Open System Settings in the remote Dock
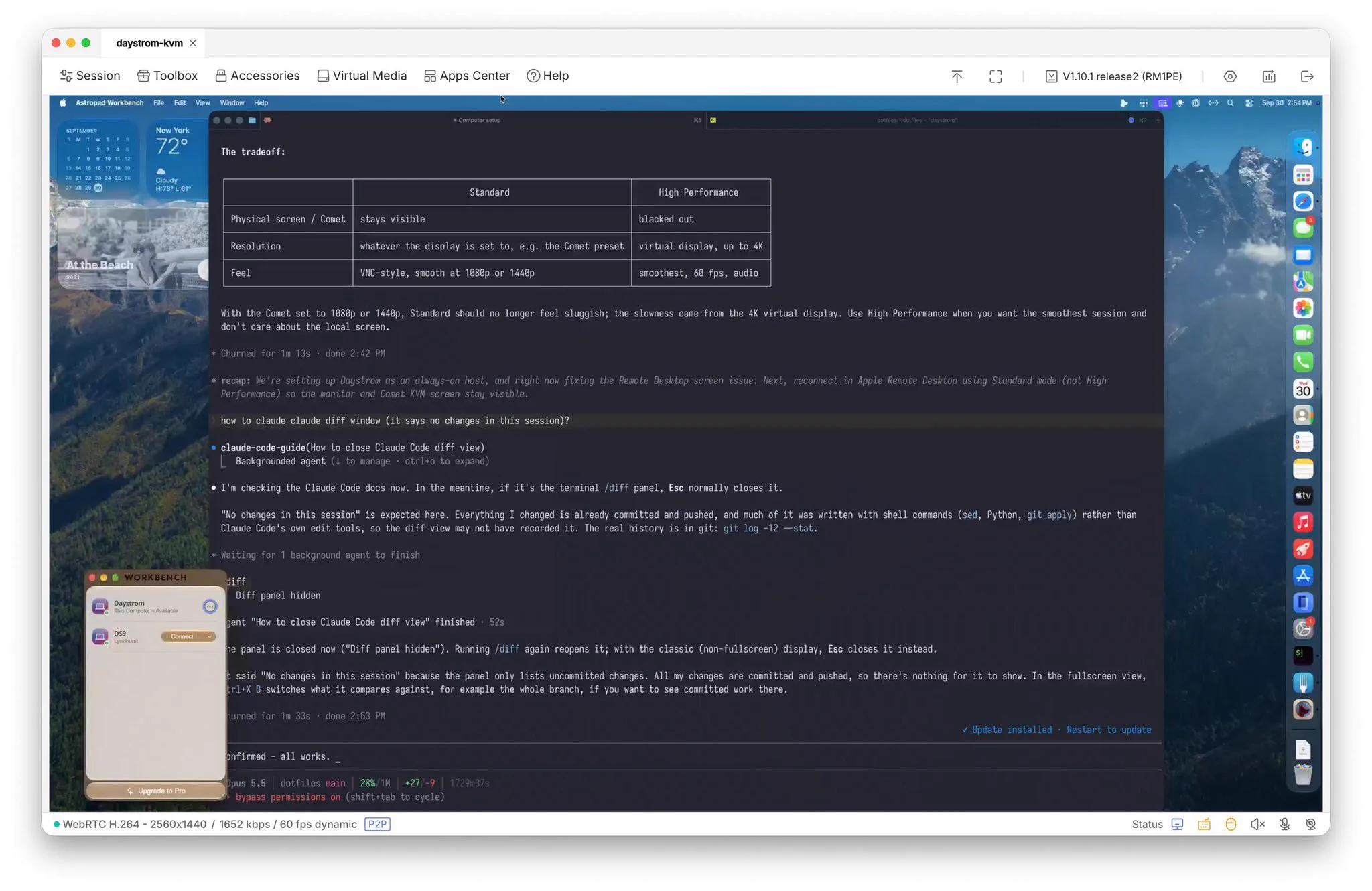1372x891 pixels. coord(1303,628)
